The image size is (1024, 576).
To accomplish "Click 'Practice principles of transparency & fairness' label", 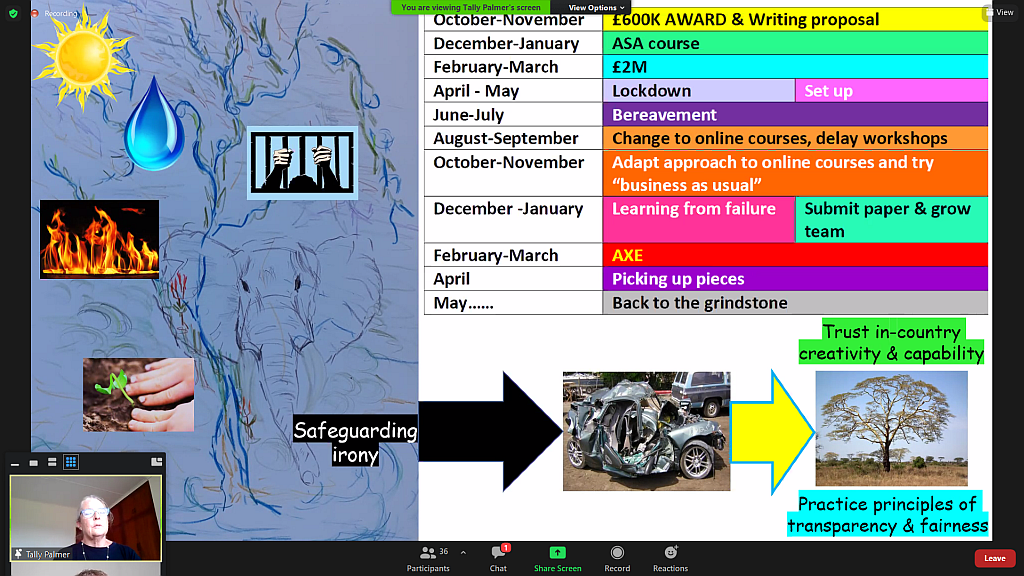I will 888,514.
